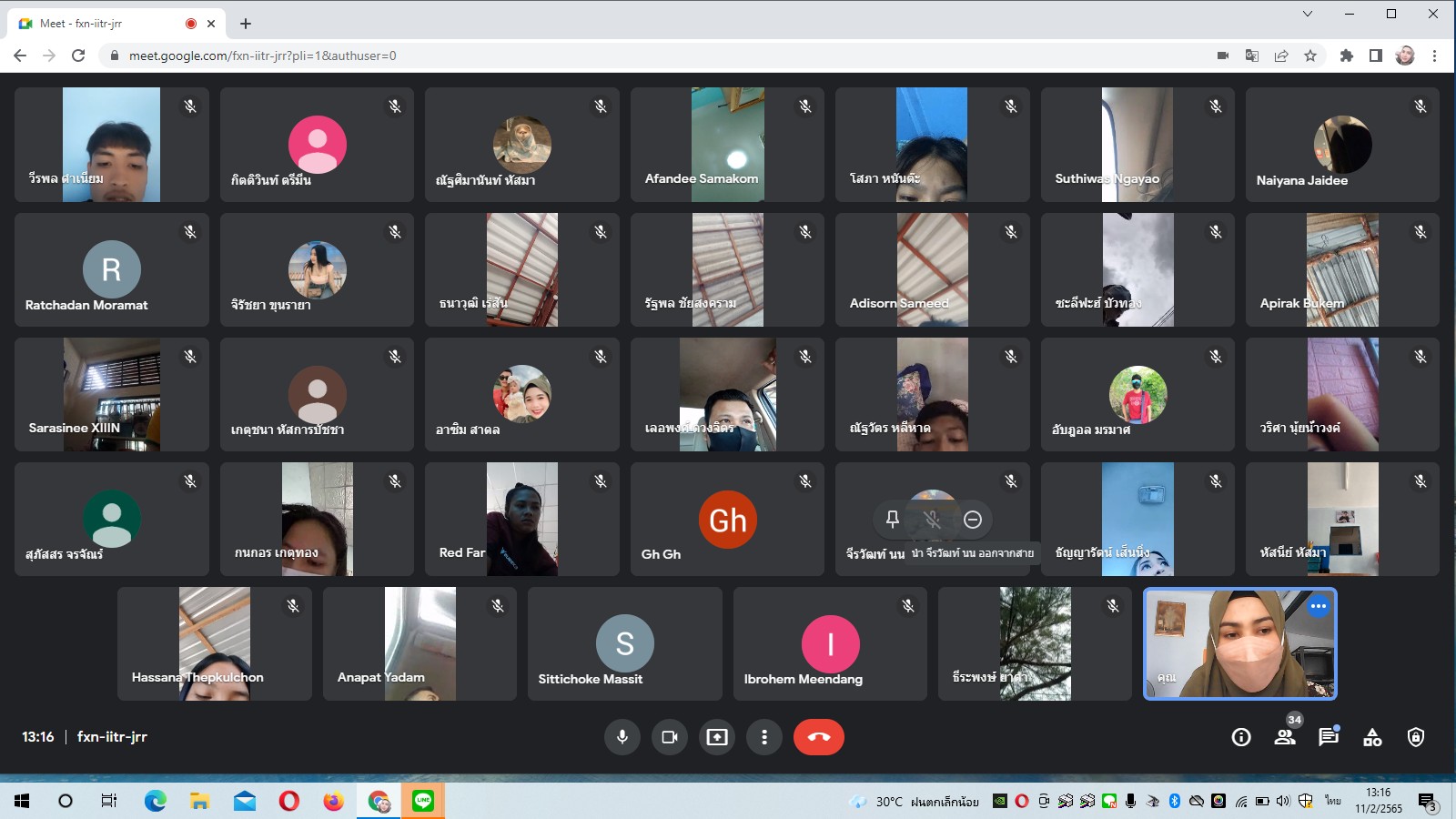Image resolution: width=1456 pixels, height=819 pixels.
Task: Pin the hovered participant tile
Action: tap(893, 520)
